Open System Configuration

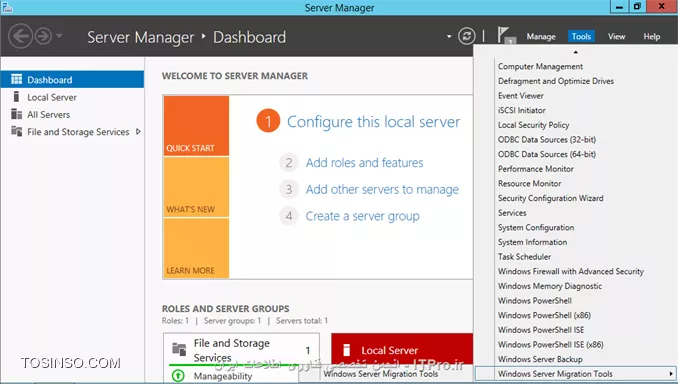(536, 228)
